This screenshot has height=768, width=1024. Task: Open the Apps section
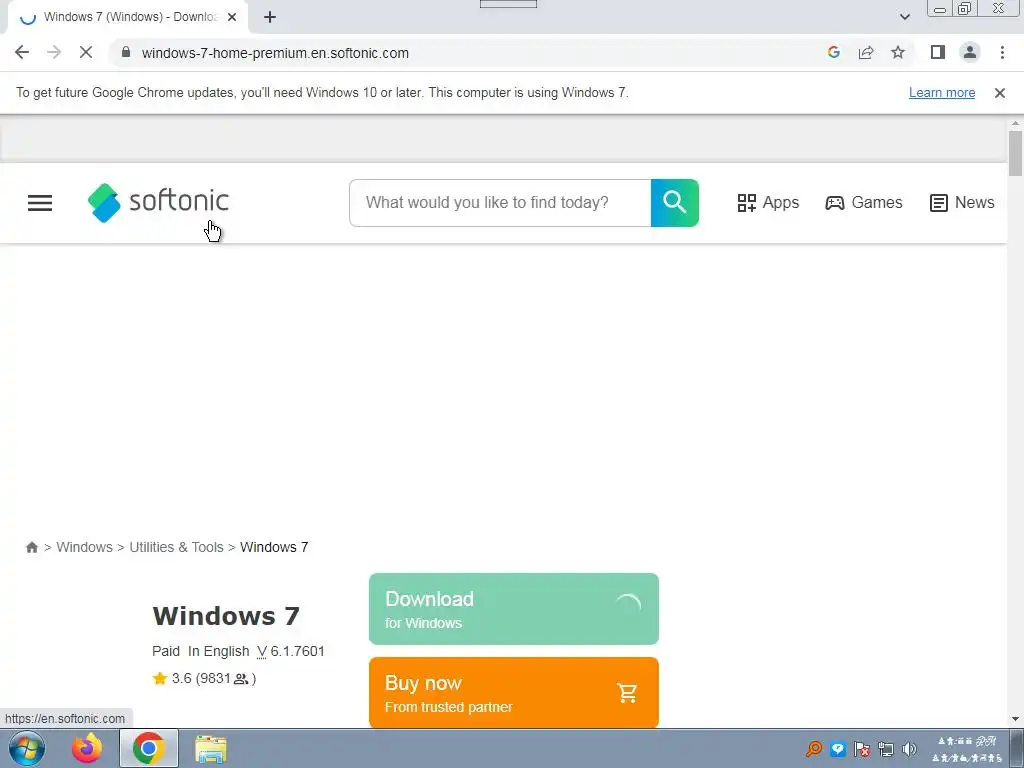768,202
